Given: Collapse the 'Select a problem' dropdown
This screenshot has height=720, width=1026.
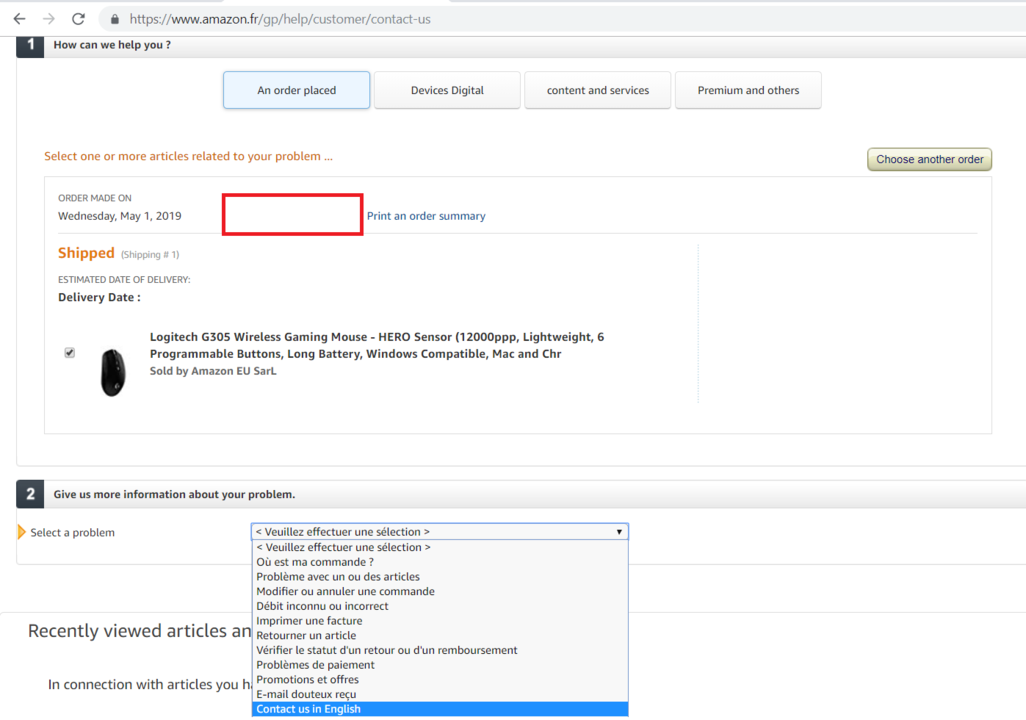Looking at the screenshot, I should click(x=440, y=531).
